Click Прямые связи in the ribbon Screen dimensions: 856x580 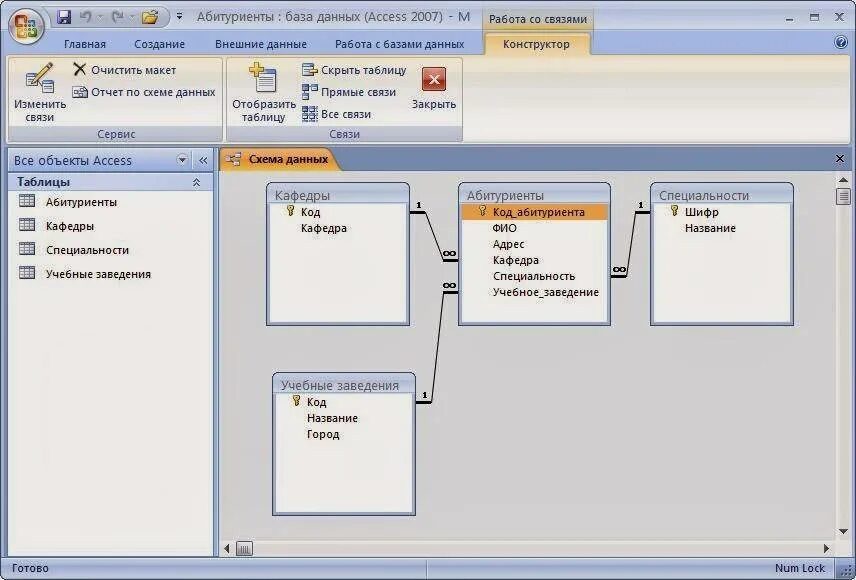click(349, 92)
